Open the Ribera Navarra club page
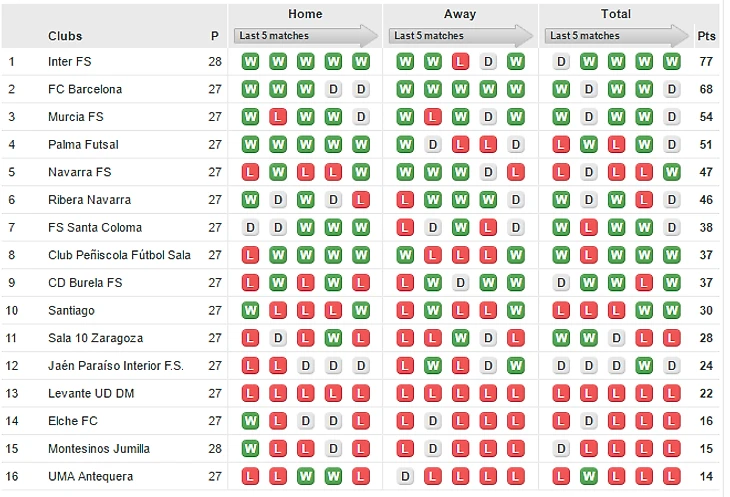 tap(89, 200)
